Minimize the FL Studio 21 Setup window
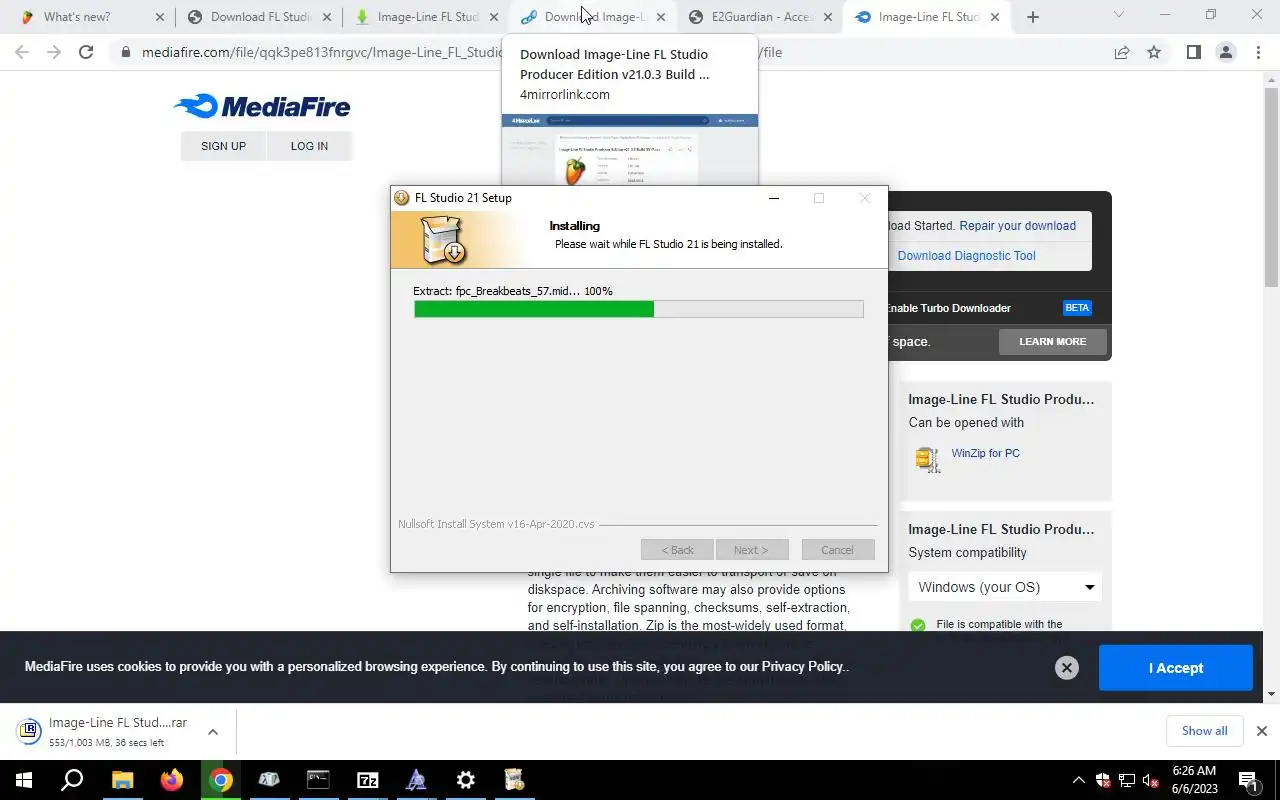 [773, 198]
